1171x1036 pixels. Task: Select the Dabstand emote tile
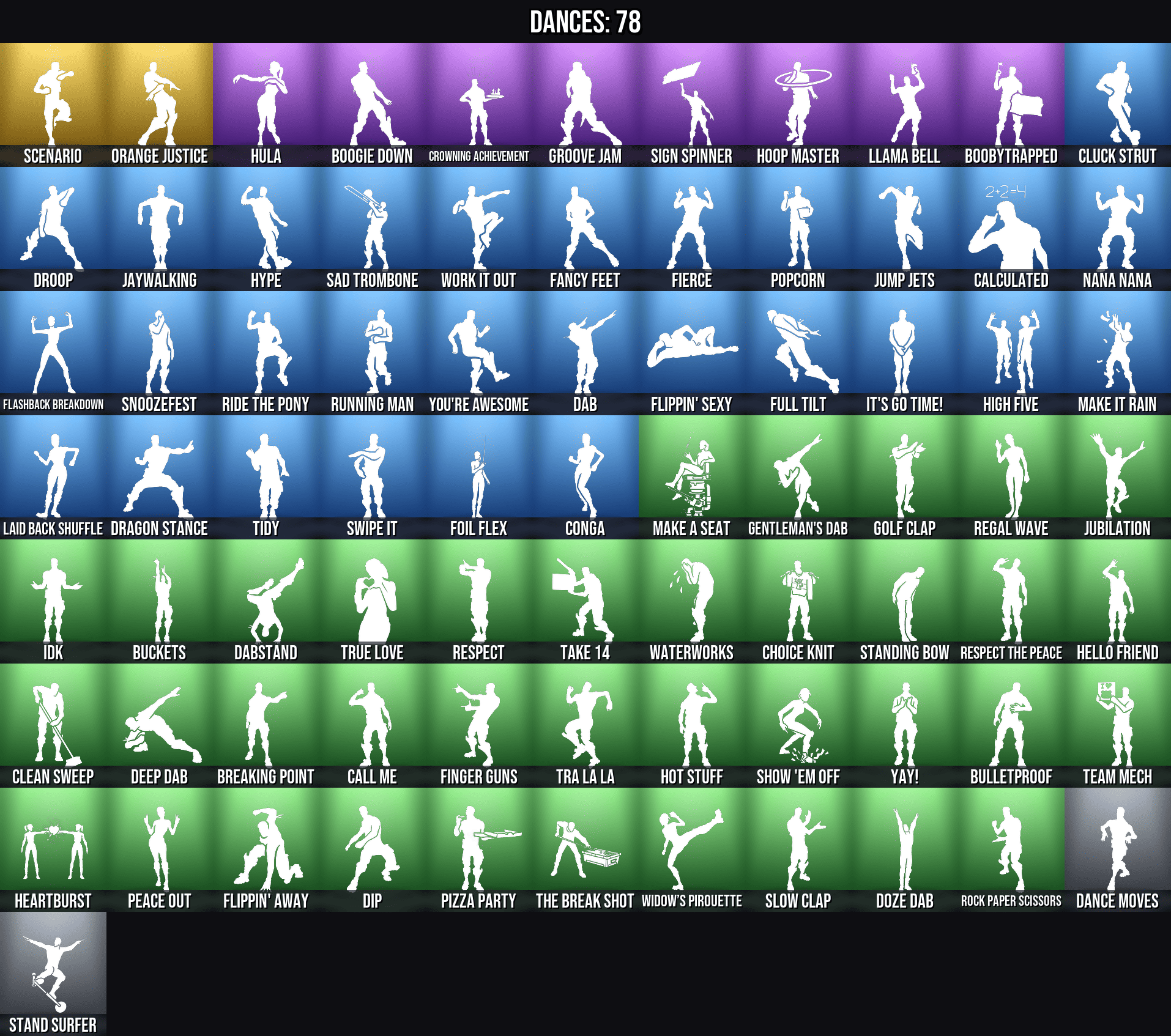pos(266,601)
